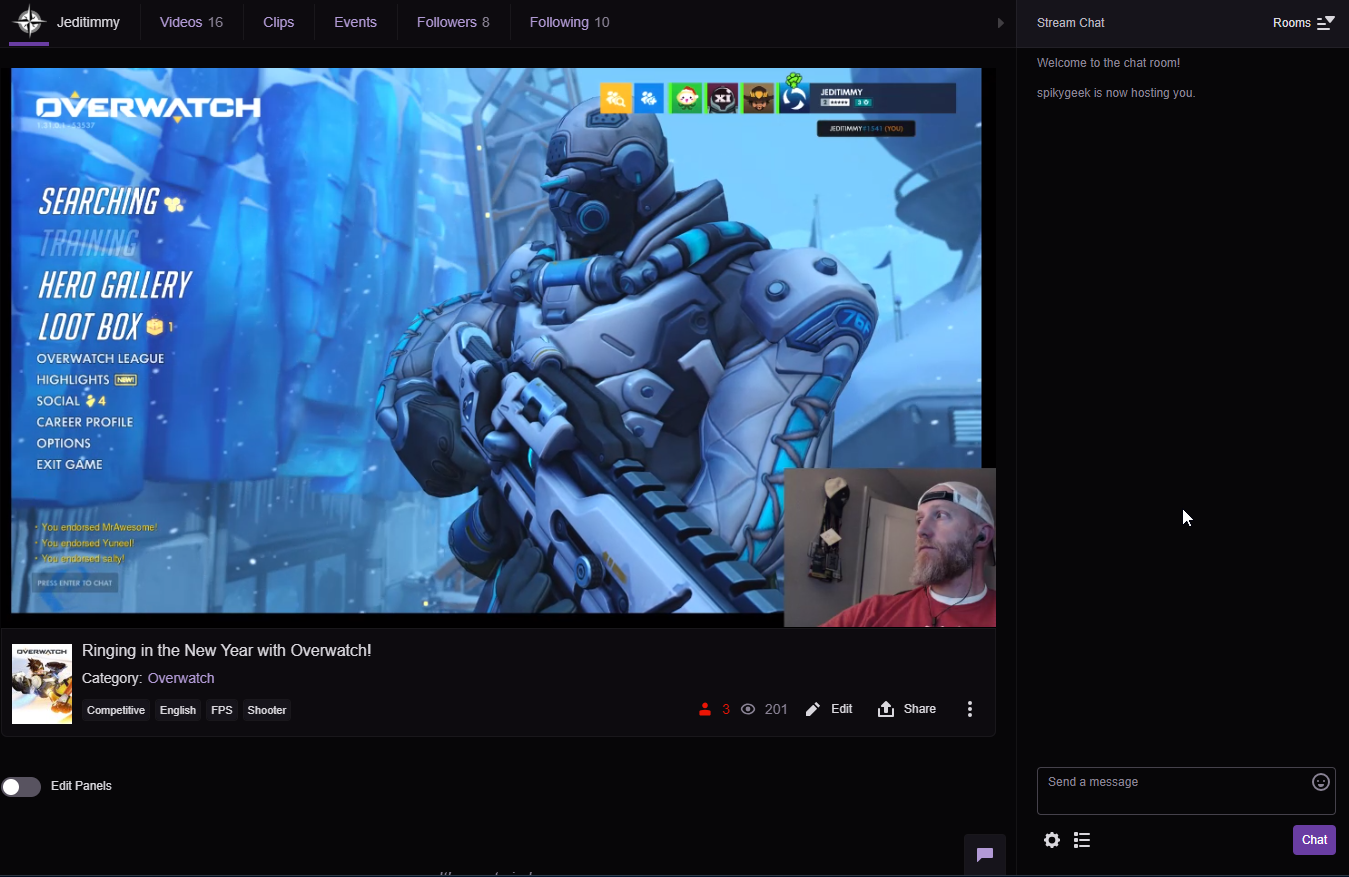Open the three-dot more options menu
This screenshot has width=1349, height=877.
pos(970,709)
